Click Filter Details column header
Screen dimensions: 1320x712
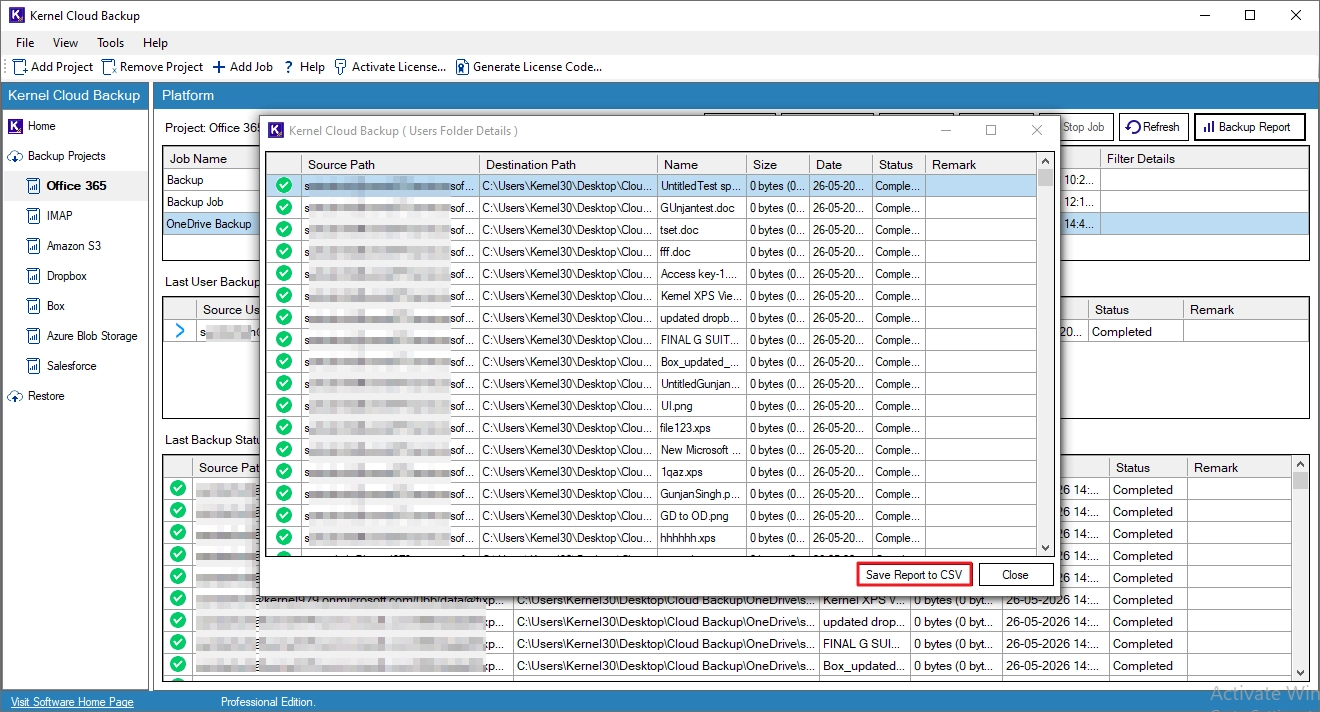point(1205,158)
